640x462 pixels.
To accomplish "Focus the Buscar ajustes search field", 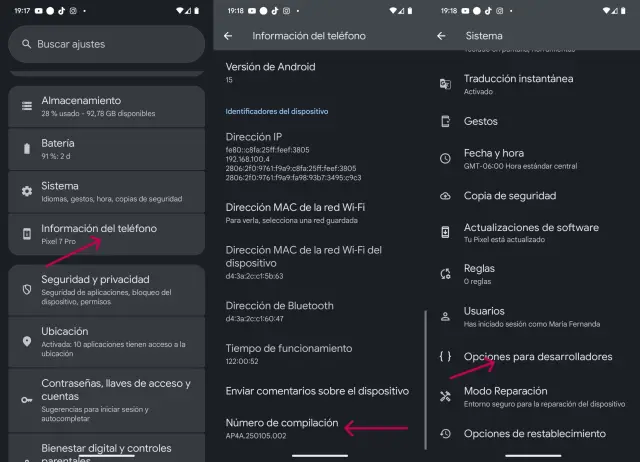I will coord(105,44).
